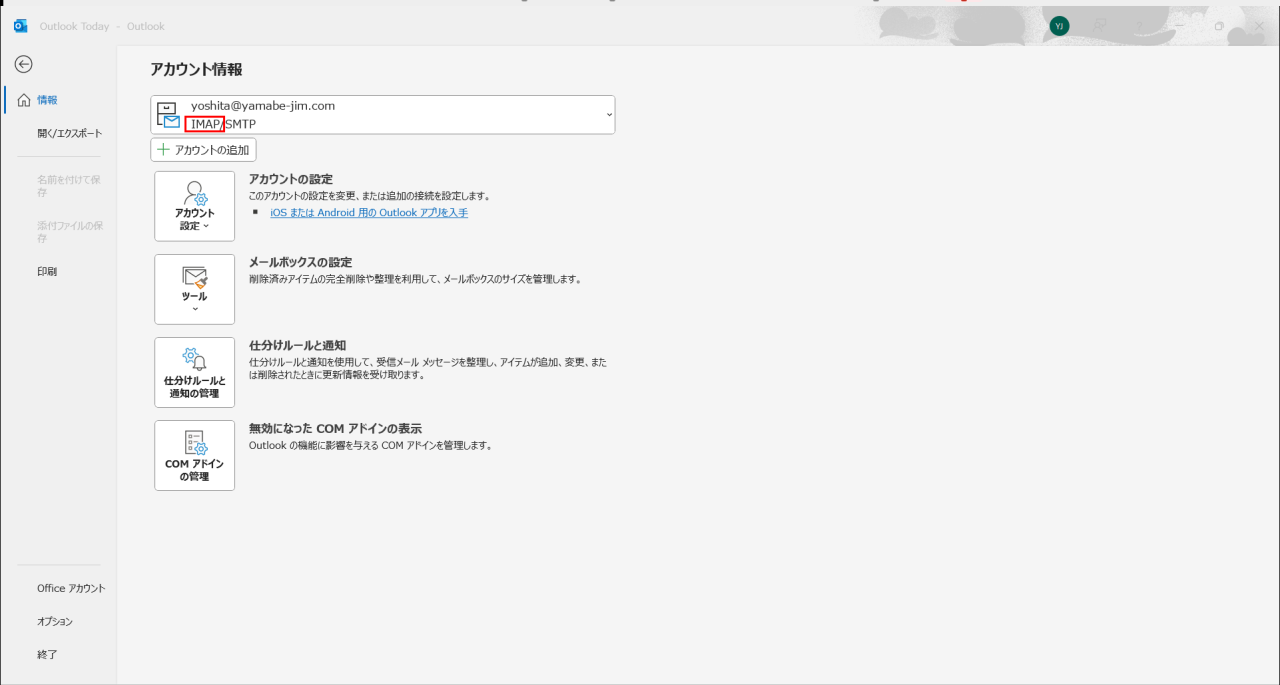Follow the iOS または Android 用 Outlook link
The height and width of the screenshot is (685, 1280).
pyautogui.click(x=369, y=213)
